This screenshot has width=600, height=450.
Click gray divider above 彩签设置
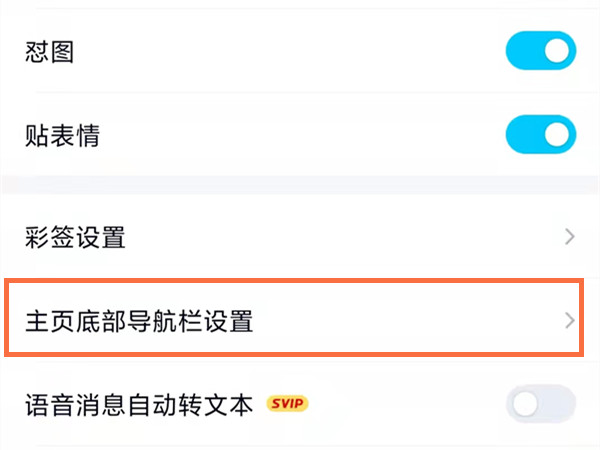click(300, 185)
